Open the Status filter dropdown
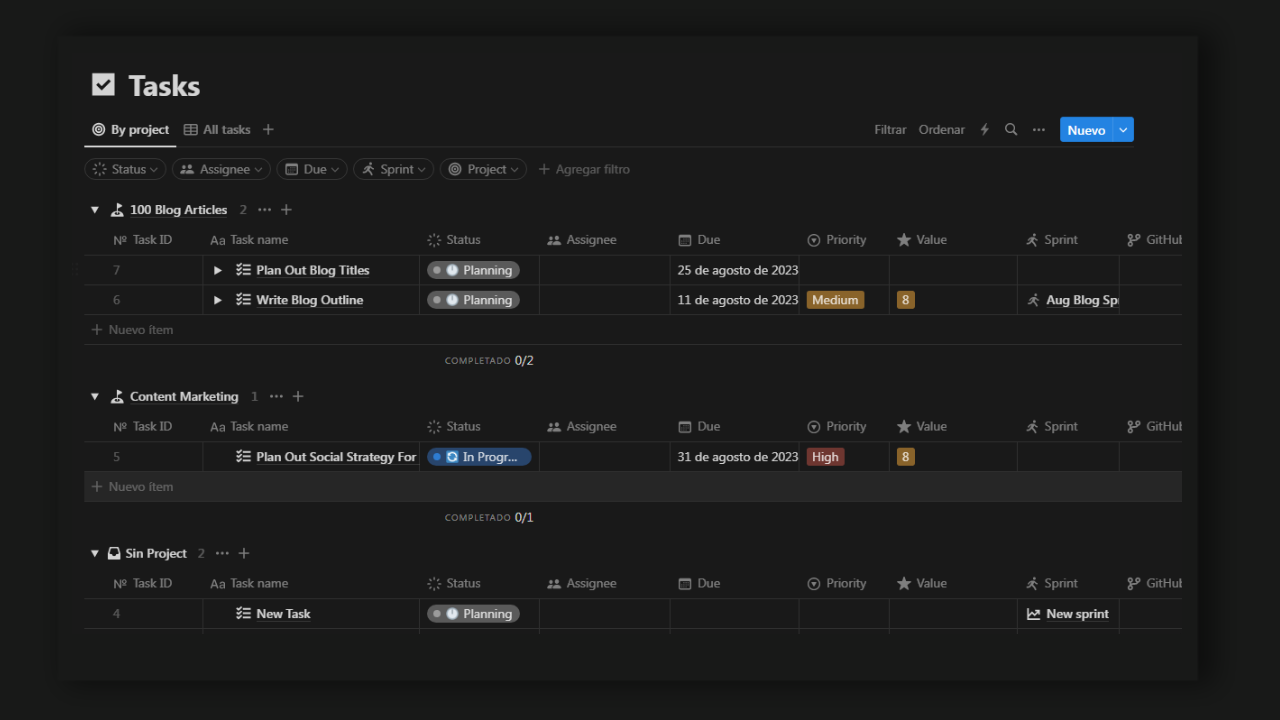This screenshot has height=720, width=1280. coord(126,169)
